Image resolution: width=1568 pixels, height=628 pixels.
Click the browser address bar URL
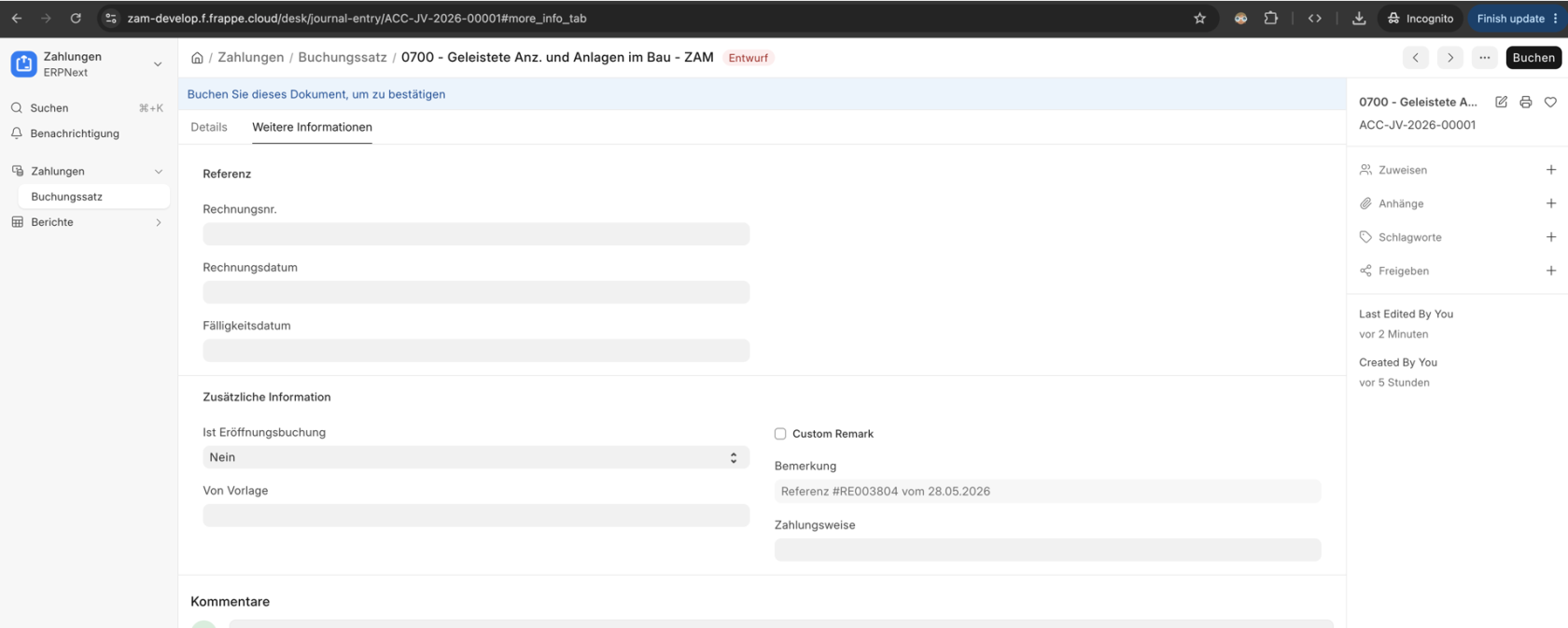point(357,18)
